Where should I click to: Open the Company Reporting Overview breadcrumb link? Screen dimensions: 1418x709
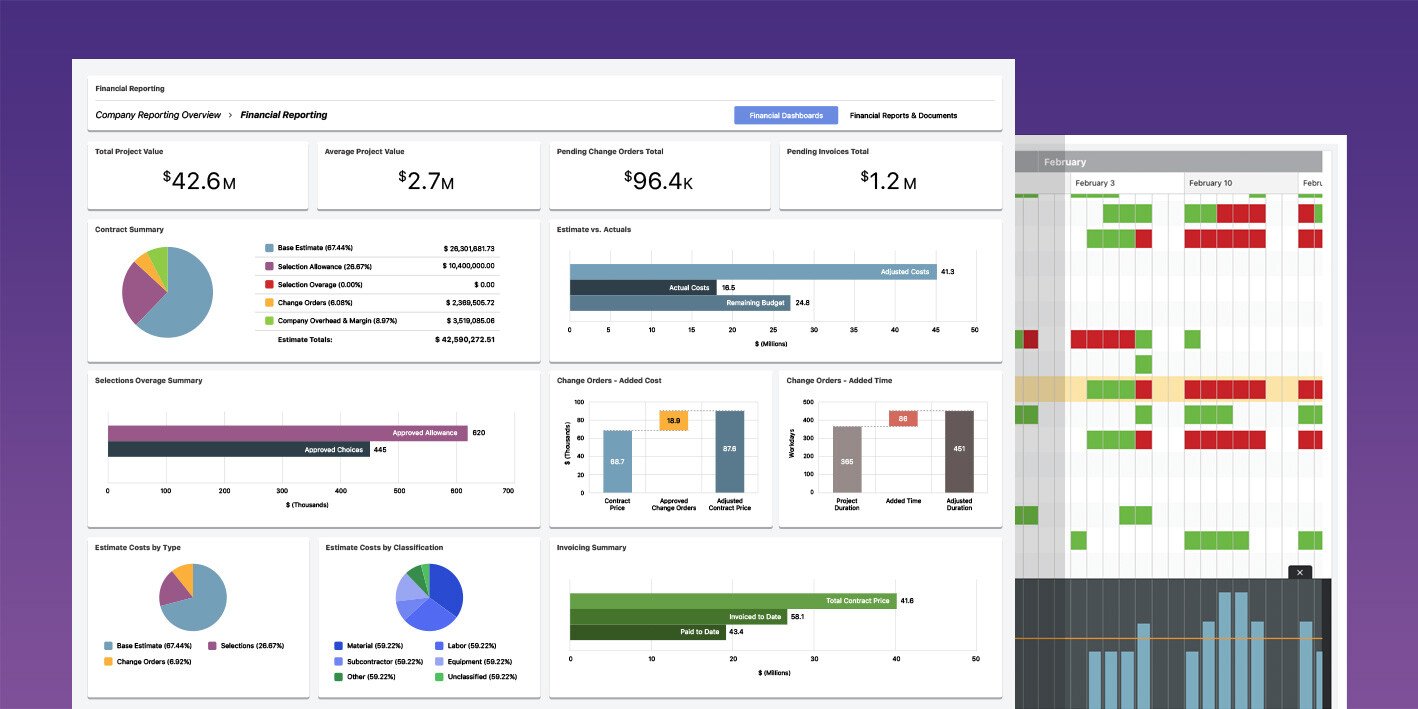point(160,115)
